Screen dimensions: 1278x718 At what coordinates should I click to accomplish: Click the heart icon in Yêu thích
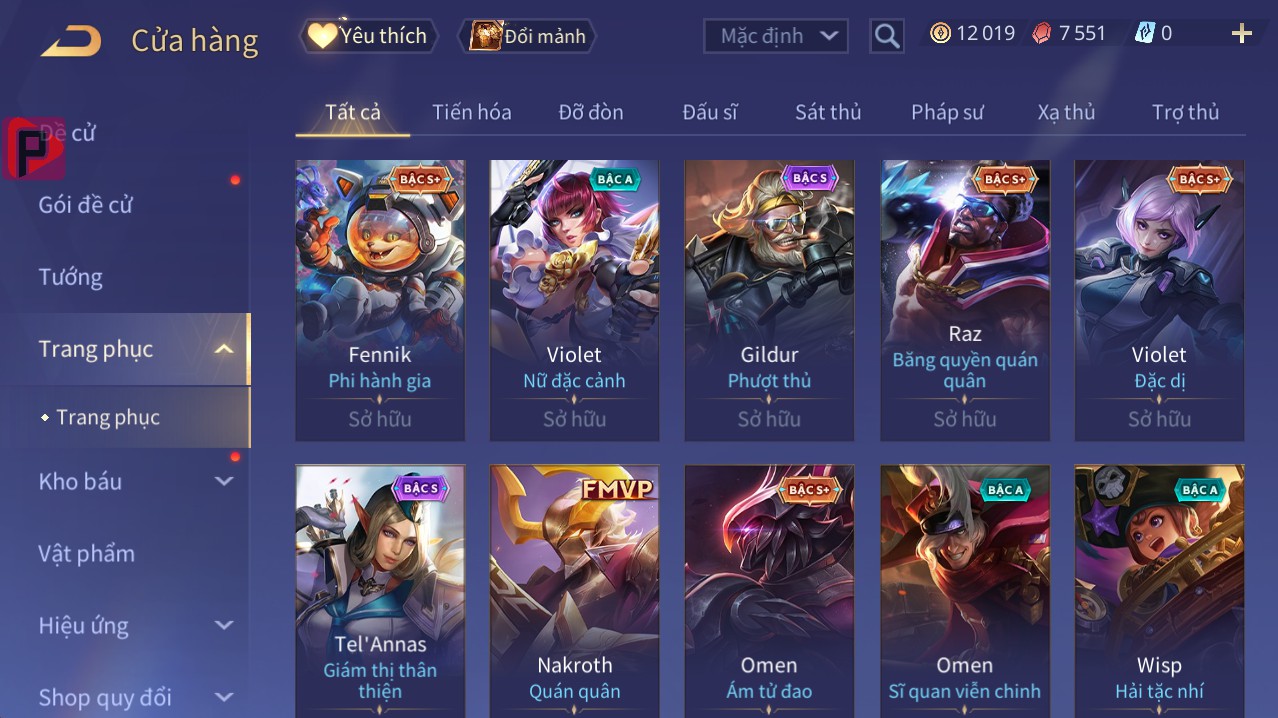pos(321,36)
